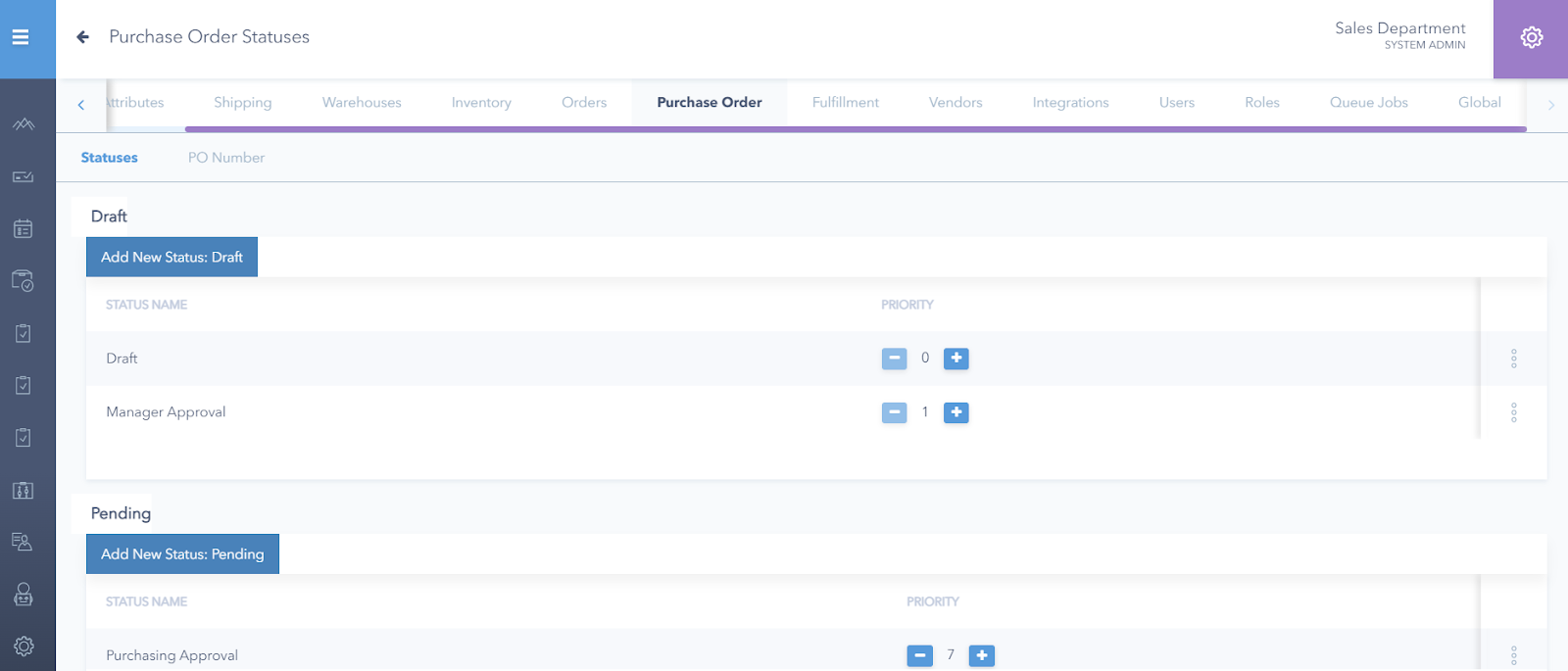Click PRIORITY header in Pending table
This screenshot has width=1568, height=671.
point(933,601)
